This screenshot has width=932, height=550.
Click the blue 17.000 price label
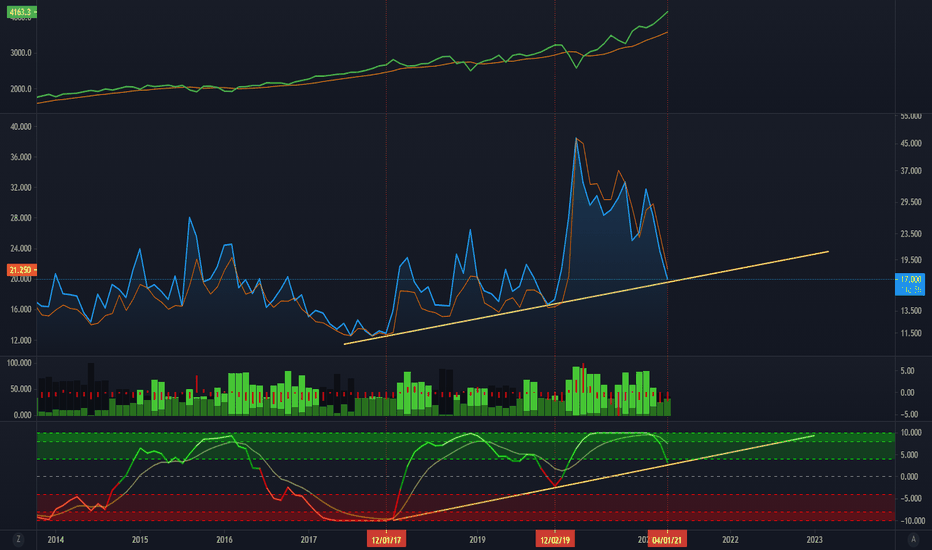click(x=910, y=284)
